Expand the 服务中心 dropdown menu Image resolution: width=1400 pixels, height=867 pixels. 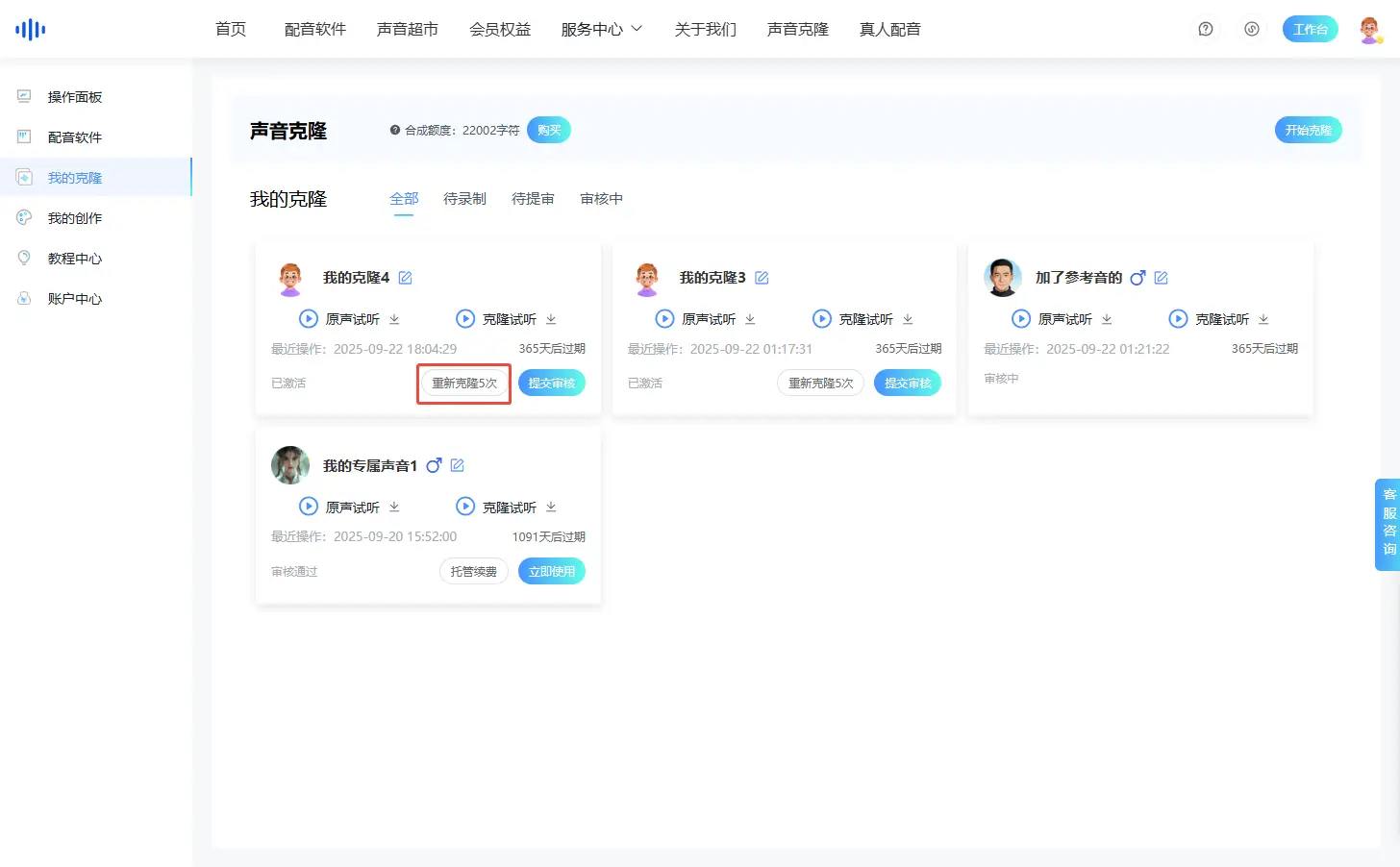(x=601, y=30)
